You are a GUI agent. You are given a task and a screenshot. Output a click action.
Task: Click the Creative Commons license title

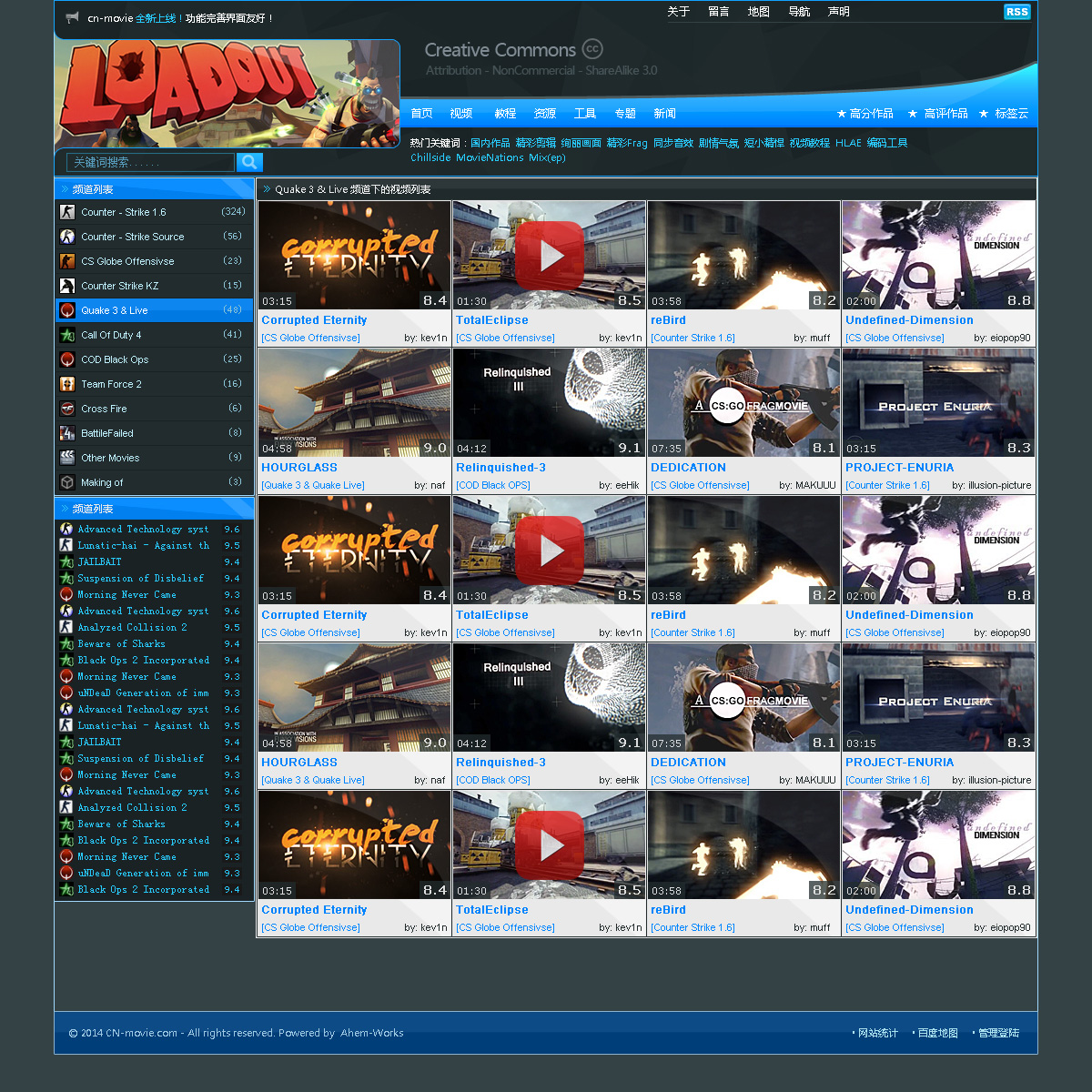pyautogui.click(x=500, y=50)
